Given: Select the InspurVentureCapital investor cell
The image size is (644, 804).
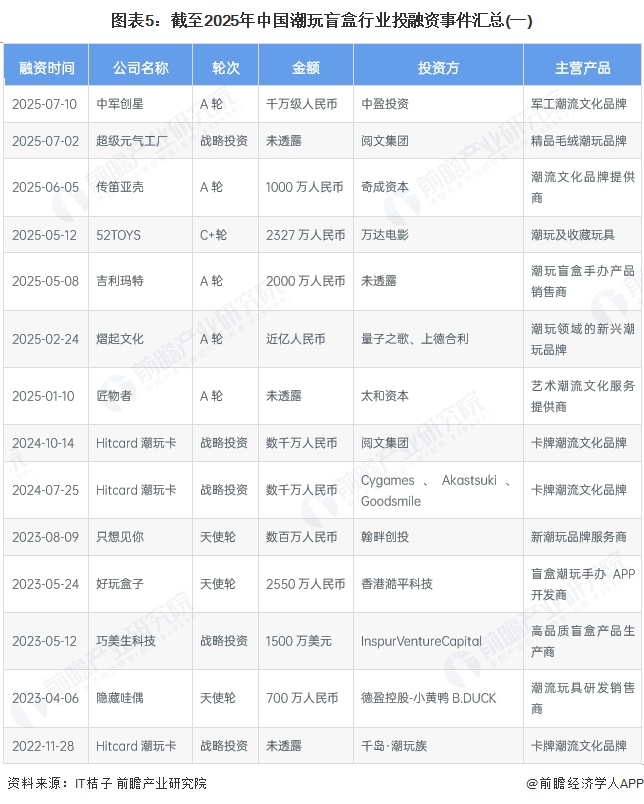Looking at the screenshot, I should (x=421, y=641).
